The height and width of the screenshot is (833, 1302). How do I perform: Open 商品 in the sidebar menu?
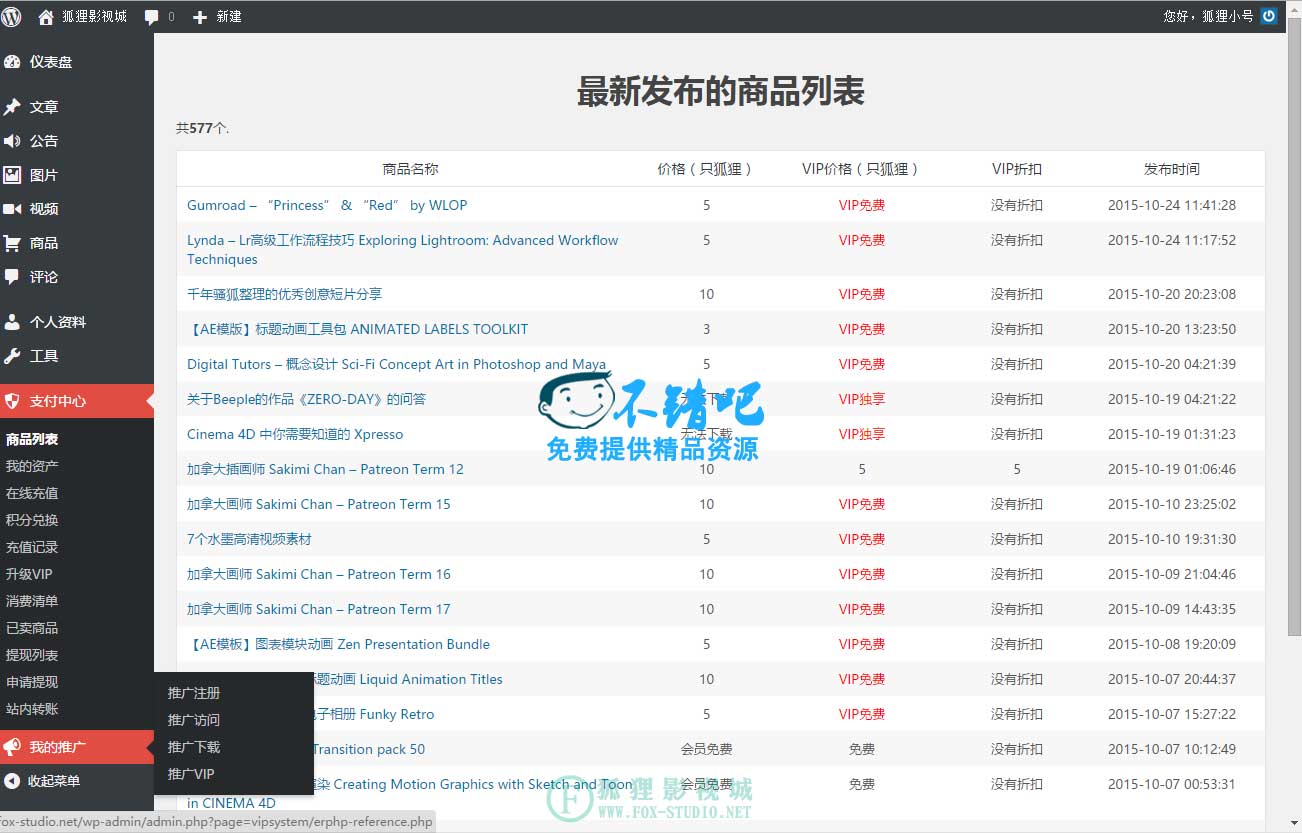44,243
